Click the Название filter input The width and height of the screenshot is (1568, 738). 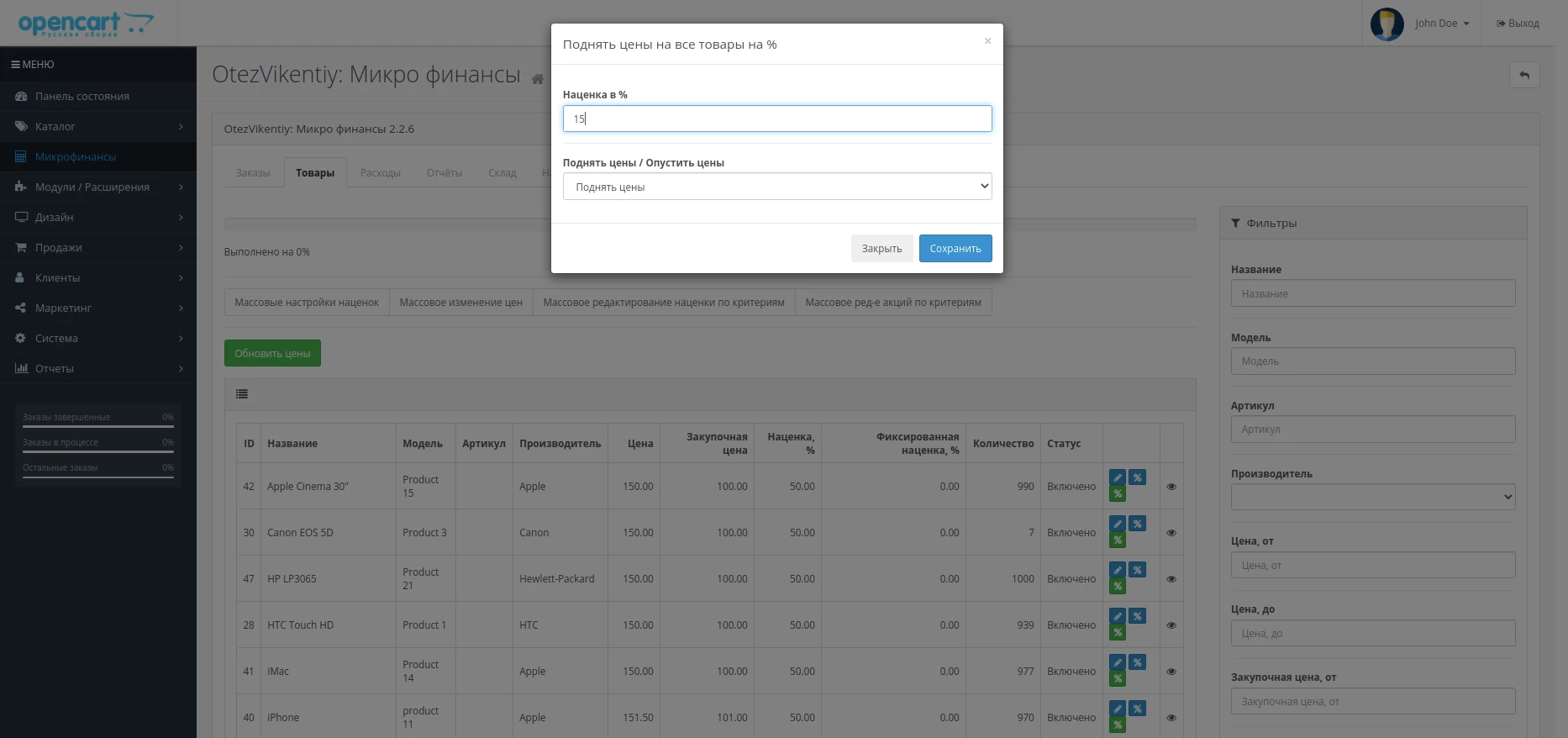coord(1373,293)
